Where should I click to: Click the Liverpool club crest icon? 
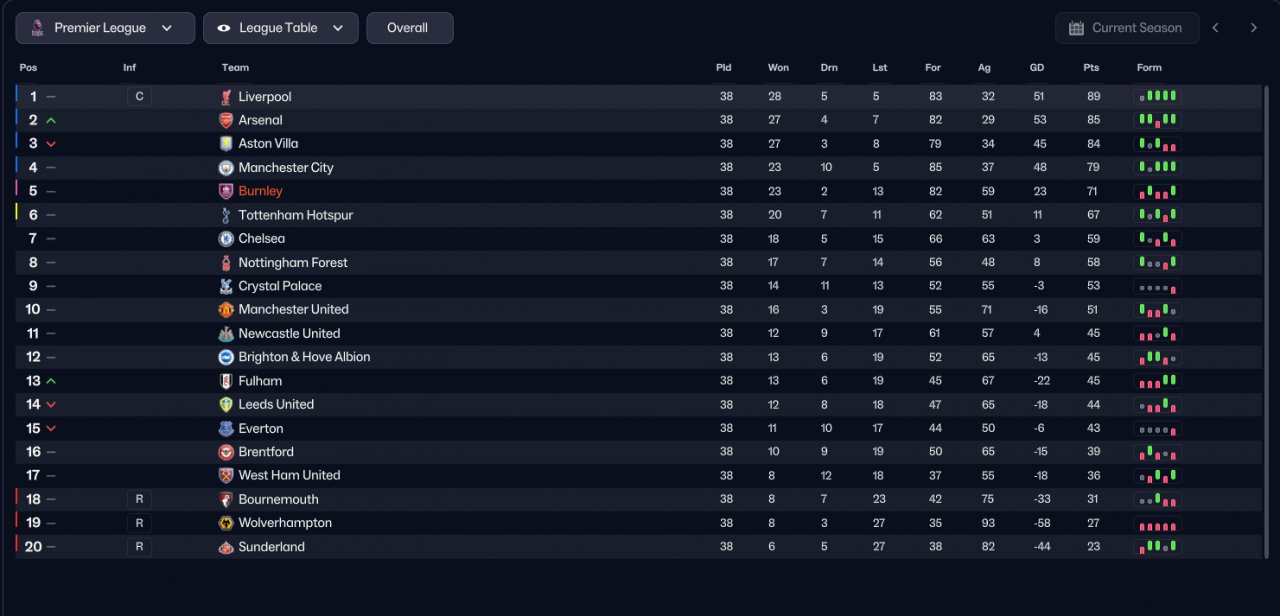point(226,97)
